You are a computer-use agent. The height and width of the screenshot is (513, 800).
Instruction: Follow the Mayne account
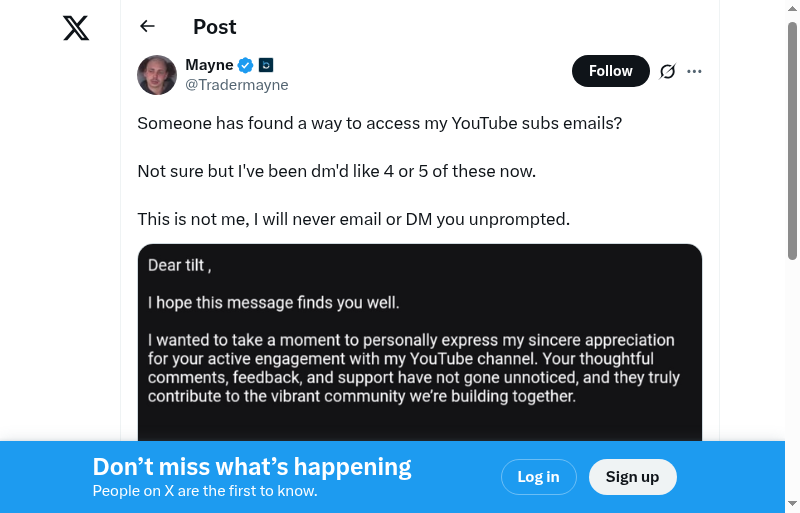pyautogui.click(x=610, y=71)
